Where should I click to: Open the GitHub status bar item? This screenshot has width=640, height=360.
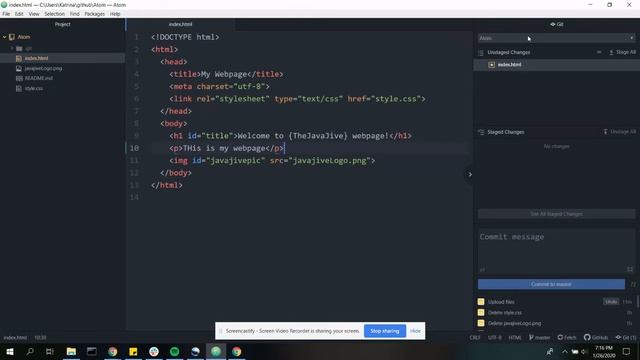(x=596, y=338)
